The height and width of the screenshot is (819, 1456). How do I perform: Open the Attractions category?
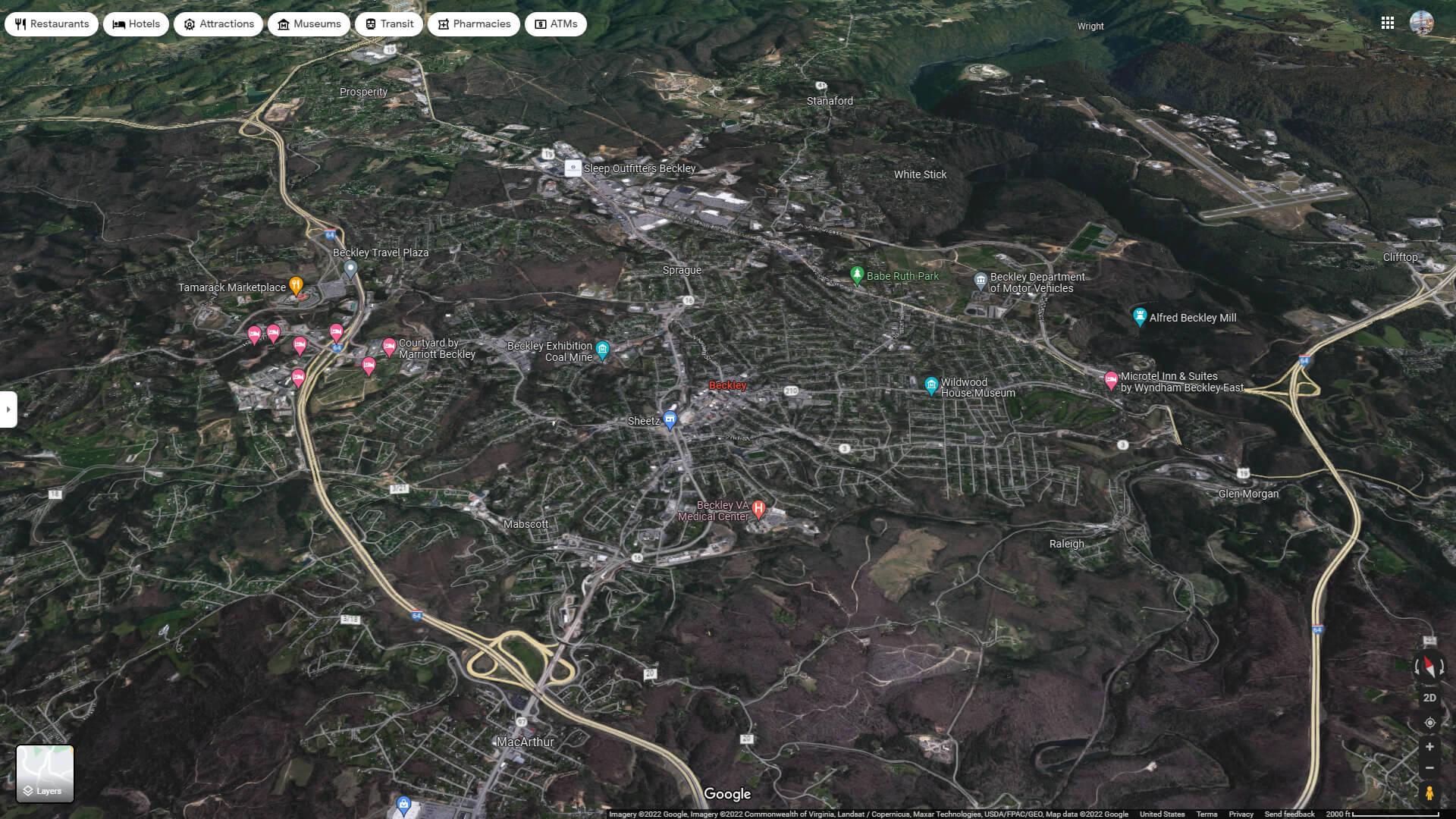point(218,24)
